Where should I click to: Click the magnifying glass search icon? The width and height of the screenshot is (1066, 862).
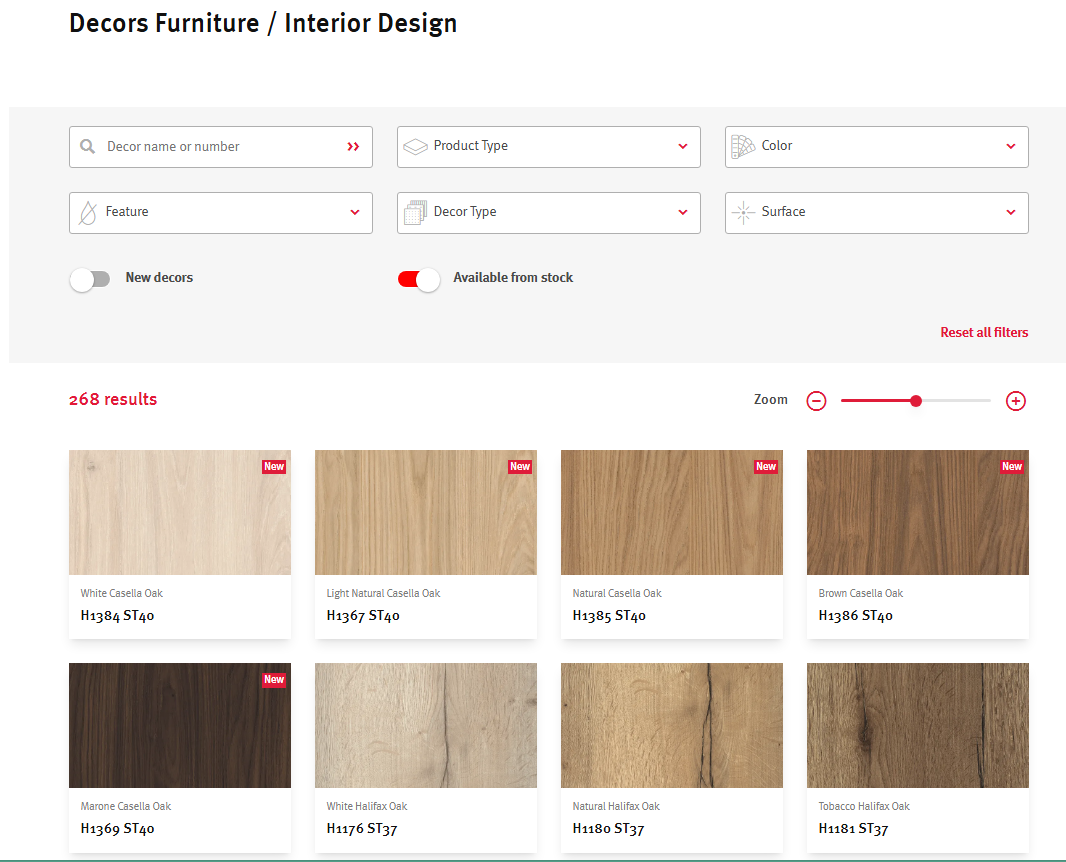pyautogui.click(x=89, y=146)
